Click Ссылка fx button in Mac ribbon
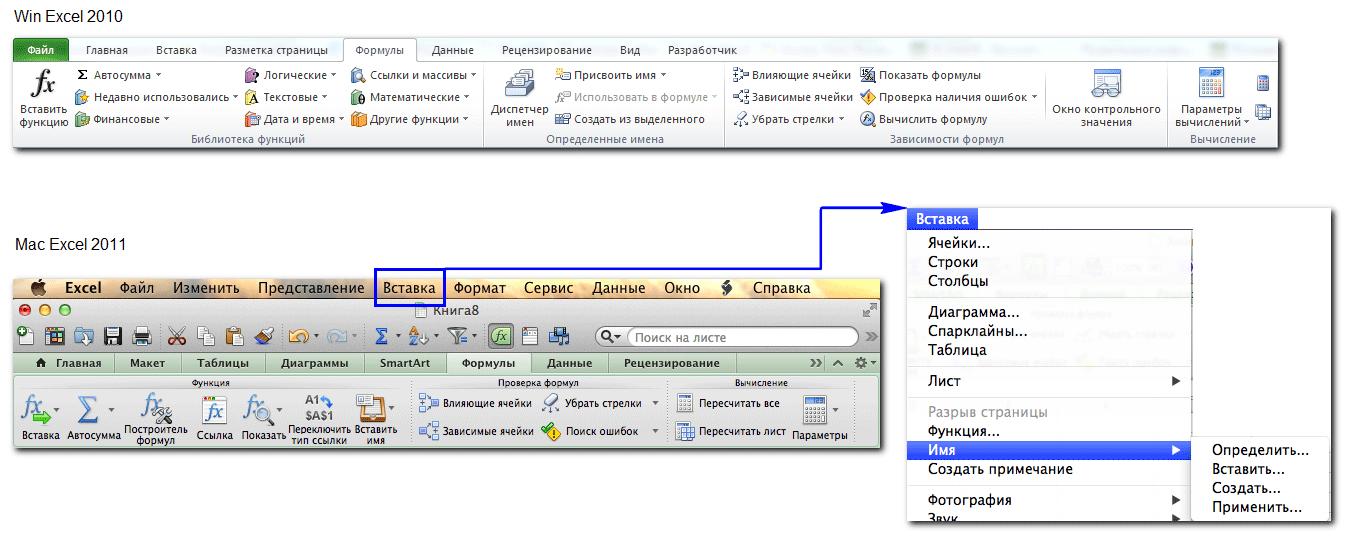 click(215, 418)
